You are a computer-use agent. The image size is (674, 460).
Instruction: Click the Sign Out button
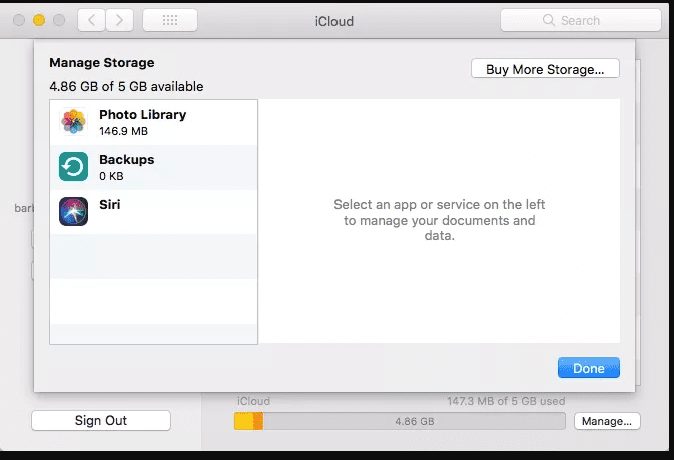[x=101, y=420]
